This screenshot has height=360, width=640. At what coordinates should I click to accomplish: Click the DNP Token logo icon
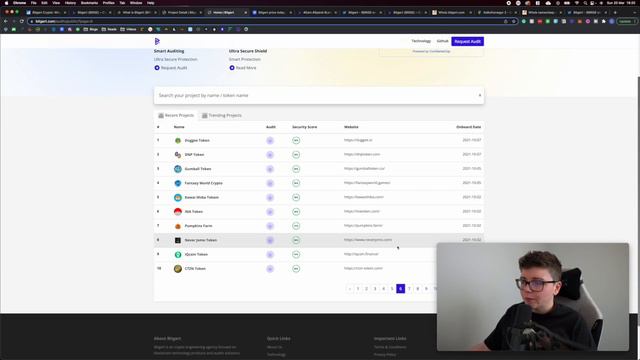pyautogui.click(x=178, y=155)
